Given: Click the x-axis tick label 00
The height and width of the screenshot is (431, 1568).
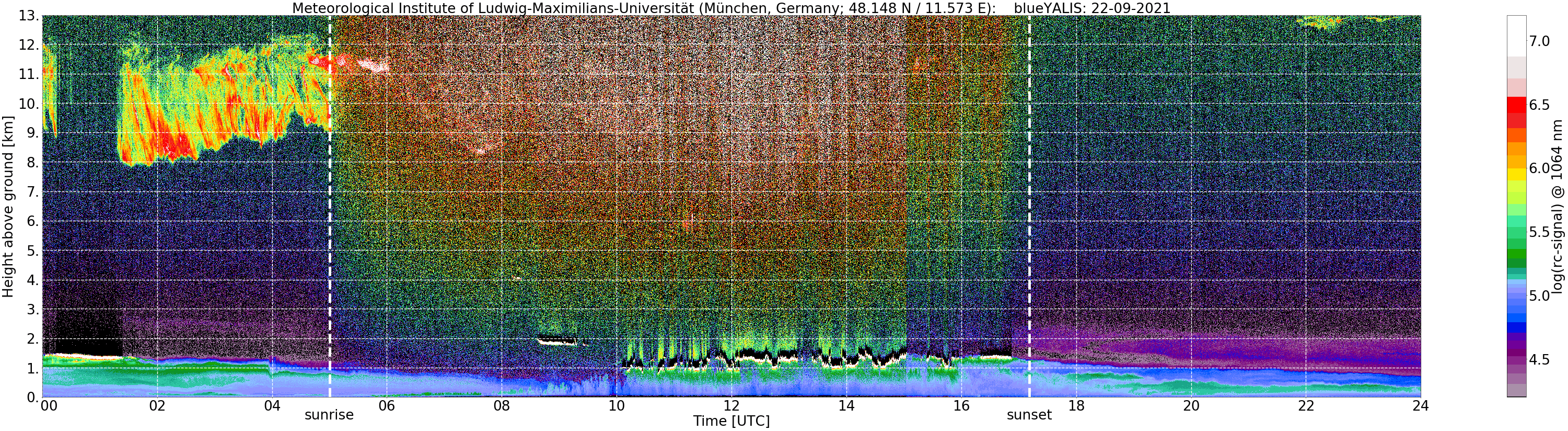Looking at the screenshot, I should [49, 405].
